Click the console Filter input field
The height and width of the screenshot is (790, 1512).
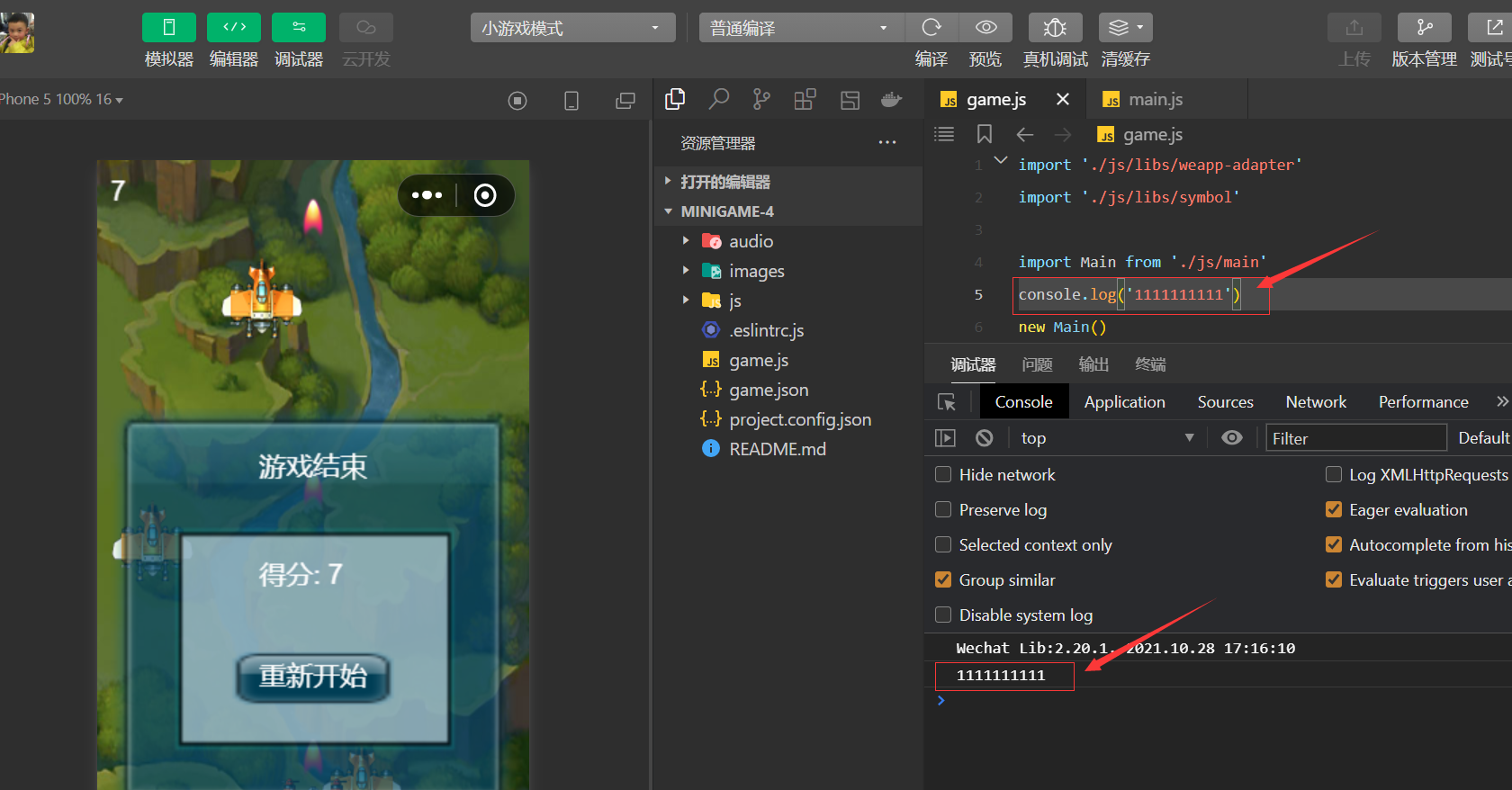point(1355,438)
